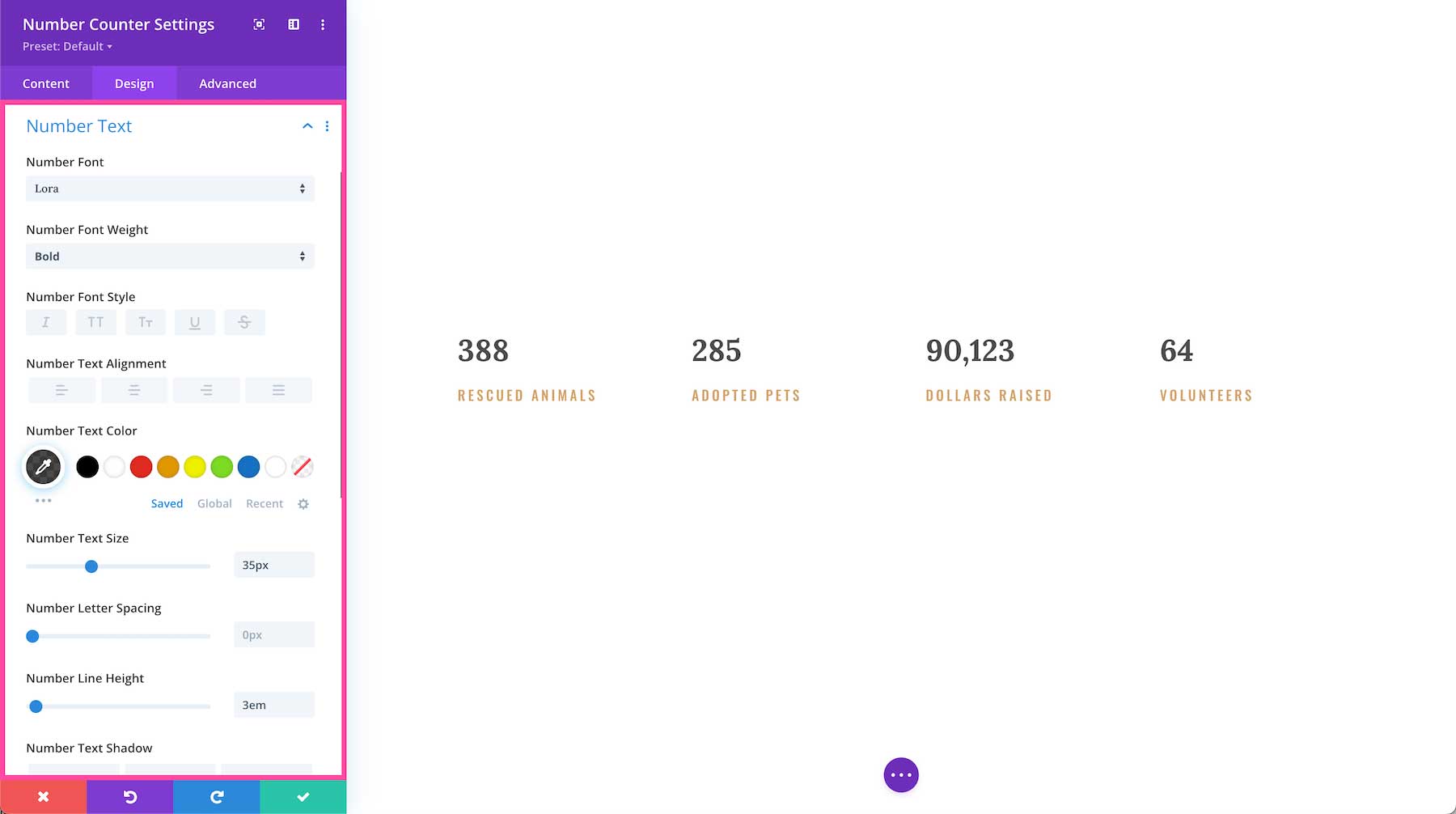Switch to the Advanced tab
Viewport: 1456px width, 814px height.
(x=227, y=83)
